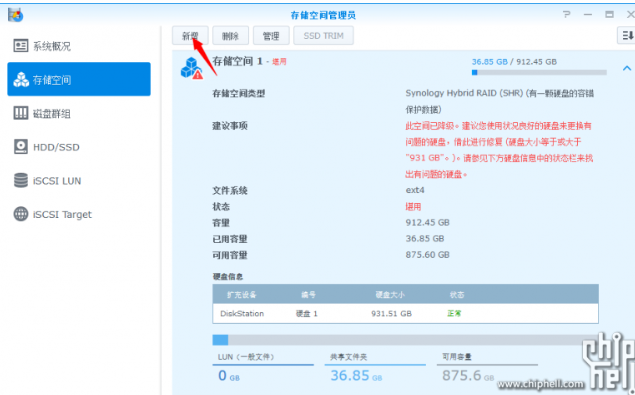Screen dimensions: 635x395
Task: Minimize the Storage Manager window
Action: click(588, 15)
